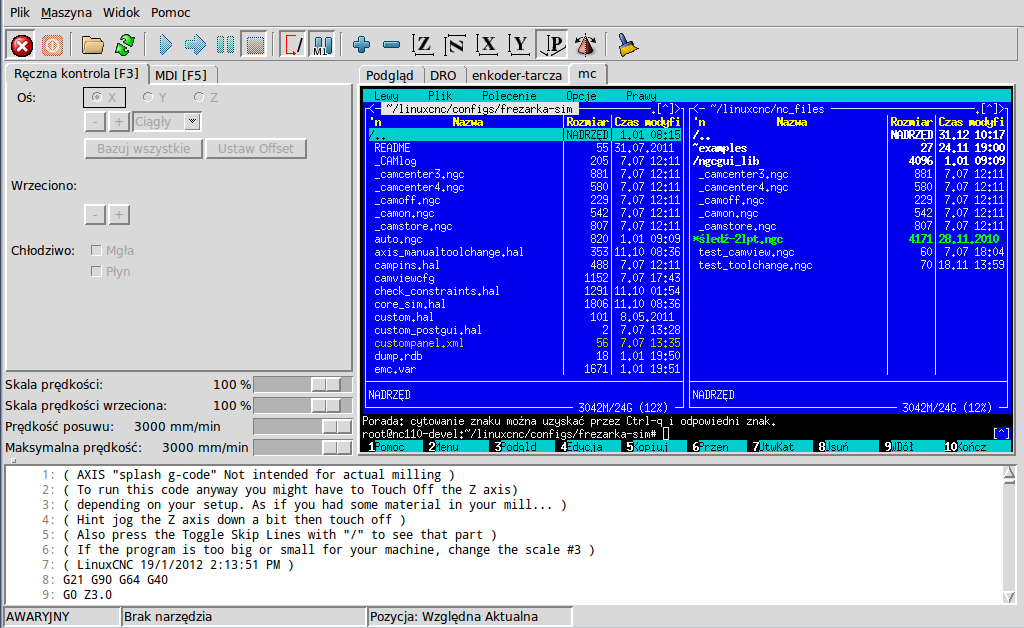Select the Y axis radio button
The height and width of the screenshot is (628, 1024).
(x=154, y=97)
